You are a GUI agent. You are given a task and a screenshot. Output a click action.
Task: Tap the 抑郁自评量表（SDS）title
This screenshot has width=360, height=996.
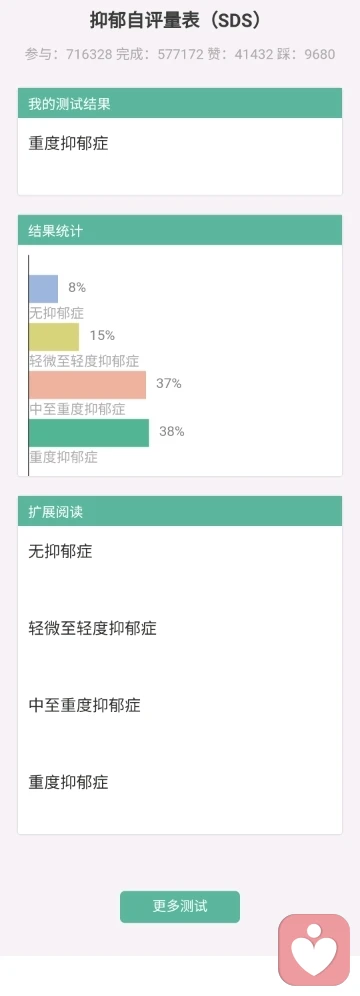(176, 21)
